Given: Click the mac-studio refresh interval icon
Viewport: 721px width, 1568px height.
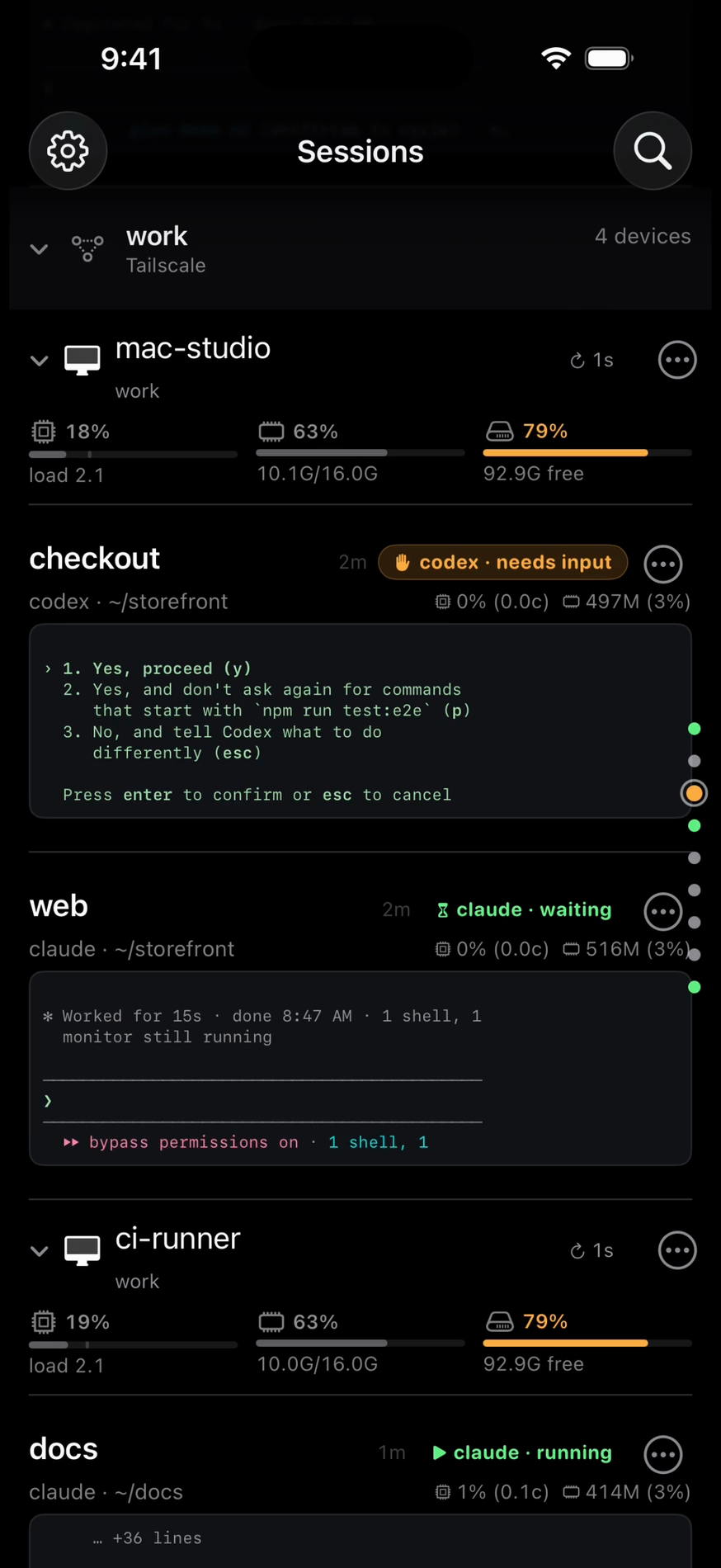Looking at the screenshot, I should [577, 361].
